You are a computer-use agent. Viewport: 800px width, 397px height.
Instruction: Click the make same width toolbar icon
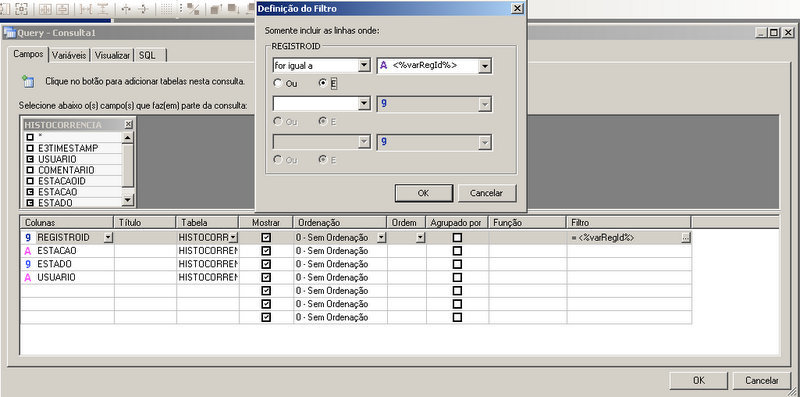pyautogui.click(x=45, y=8)
